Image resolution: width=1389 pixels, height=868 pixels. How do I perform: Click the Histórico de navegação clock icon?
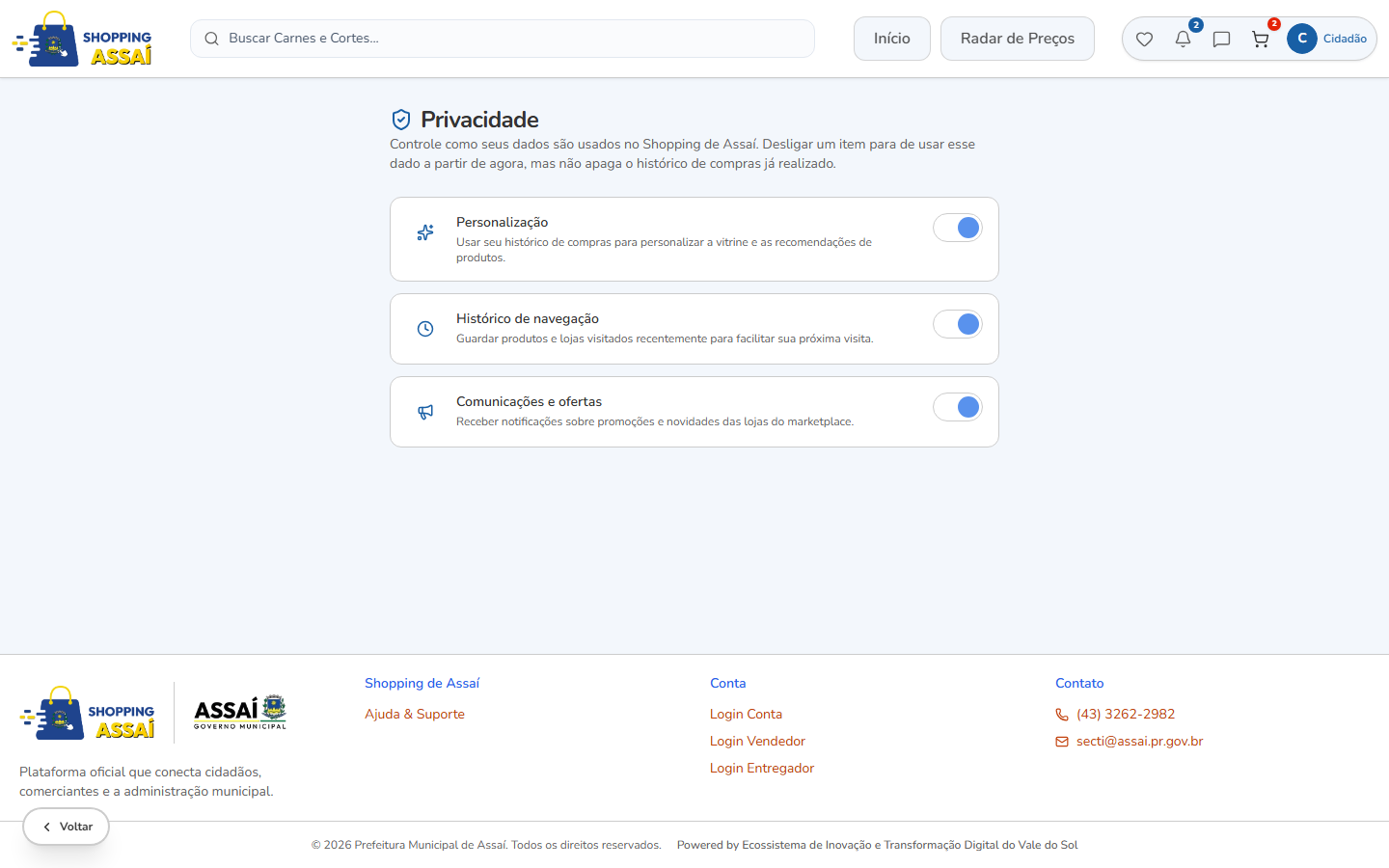(x=425, y=329)
